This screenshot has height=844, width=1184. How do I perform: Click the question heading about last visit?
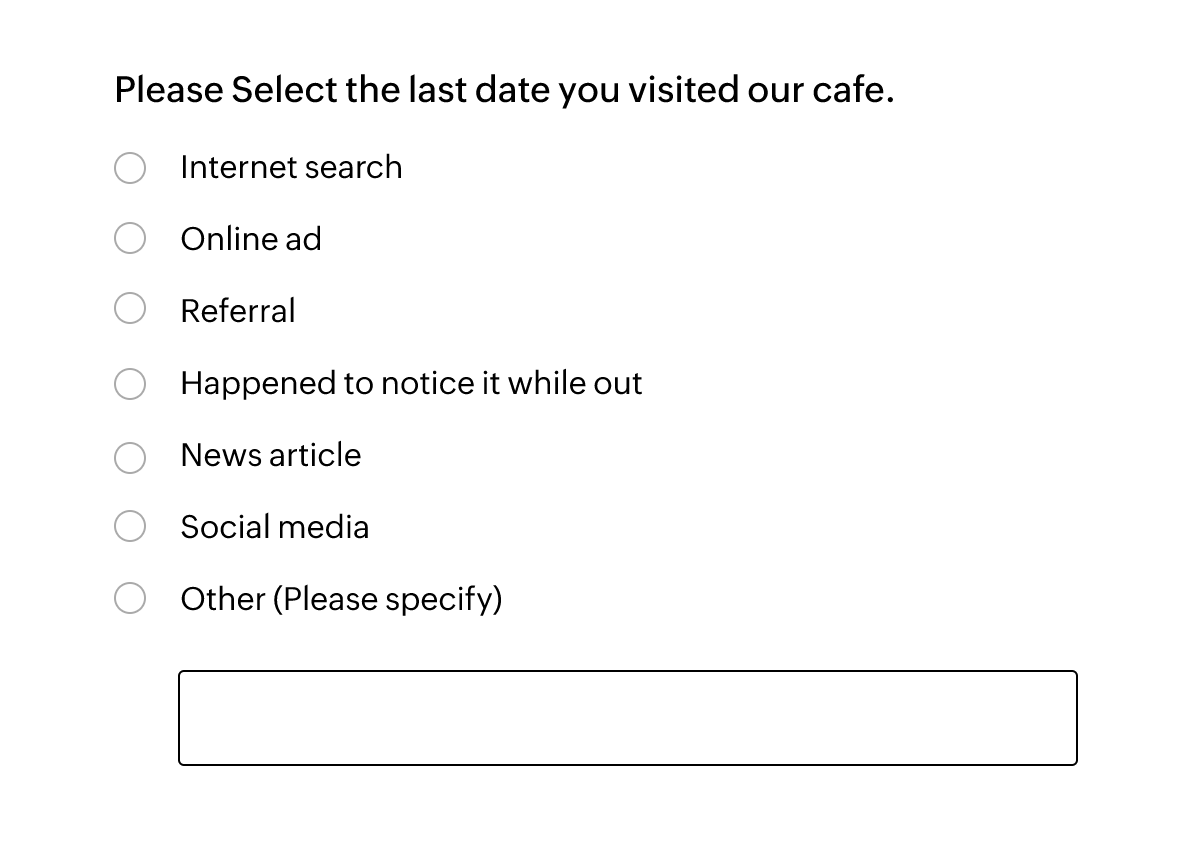504,90
